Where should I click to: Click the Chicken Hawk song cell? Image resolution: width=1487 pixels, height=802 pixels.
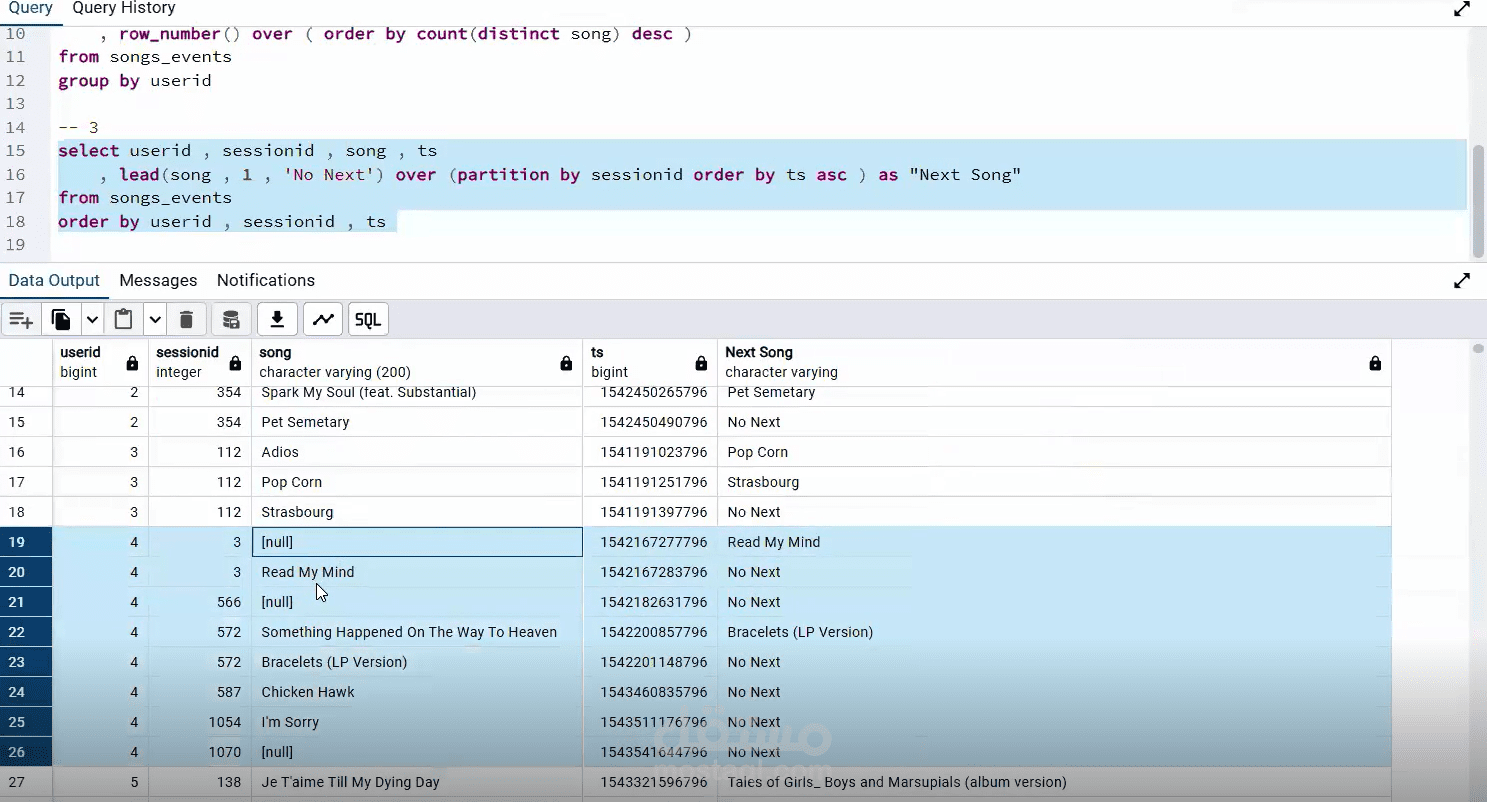click(417, 692)
